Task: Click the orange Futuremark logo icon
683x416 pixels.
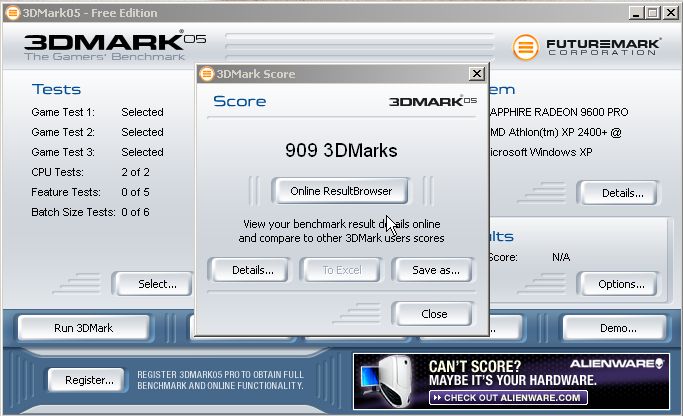Action: click(x=525, y=47)
